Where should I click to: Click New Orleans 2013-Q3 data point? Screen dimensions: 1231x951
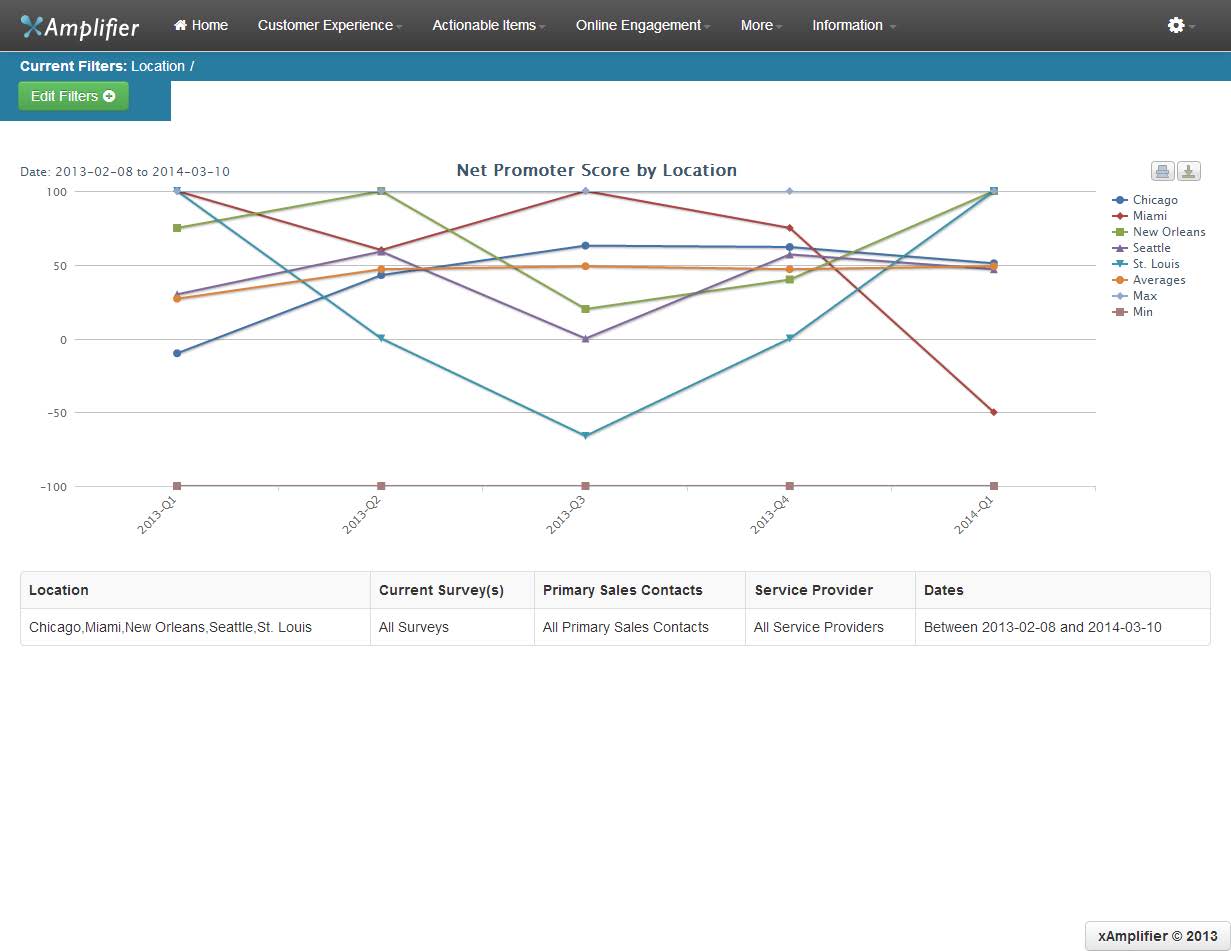585,309
